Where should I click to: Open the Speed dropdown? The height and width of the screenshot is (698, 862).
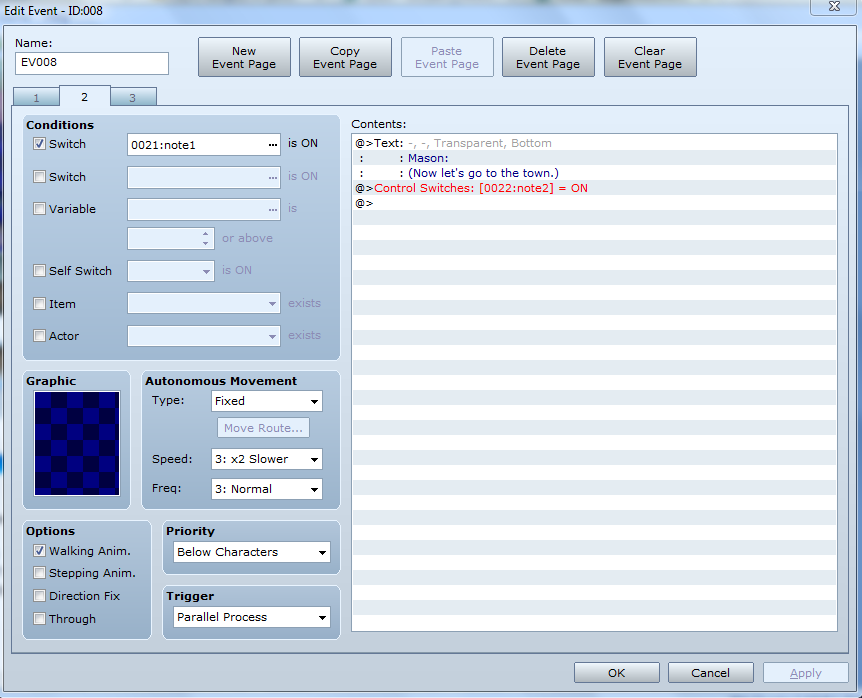click(267, 459)
